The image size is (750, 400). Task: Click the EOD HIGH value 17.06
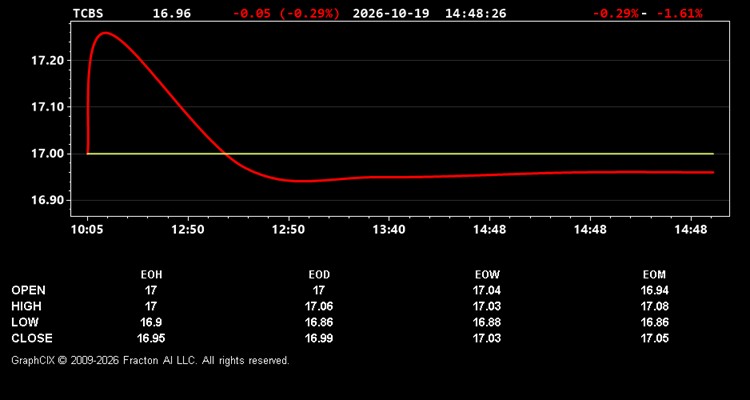pyautogui.click(x=319, y=306)
